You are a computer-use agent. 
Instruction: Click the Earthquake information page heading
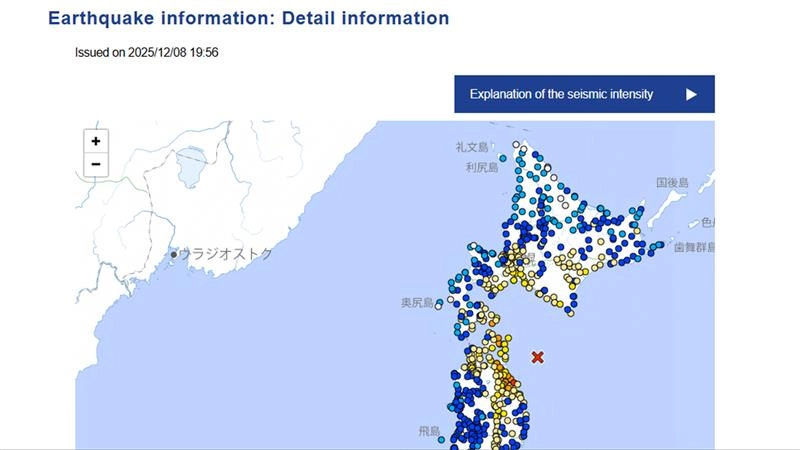tap(249, 19)
